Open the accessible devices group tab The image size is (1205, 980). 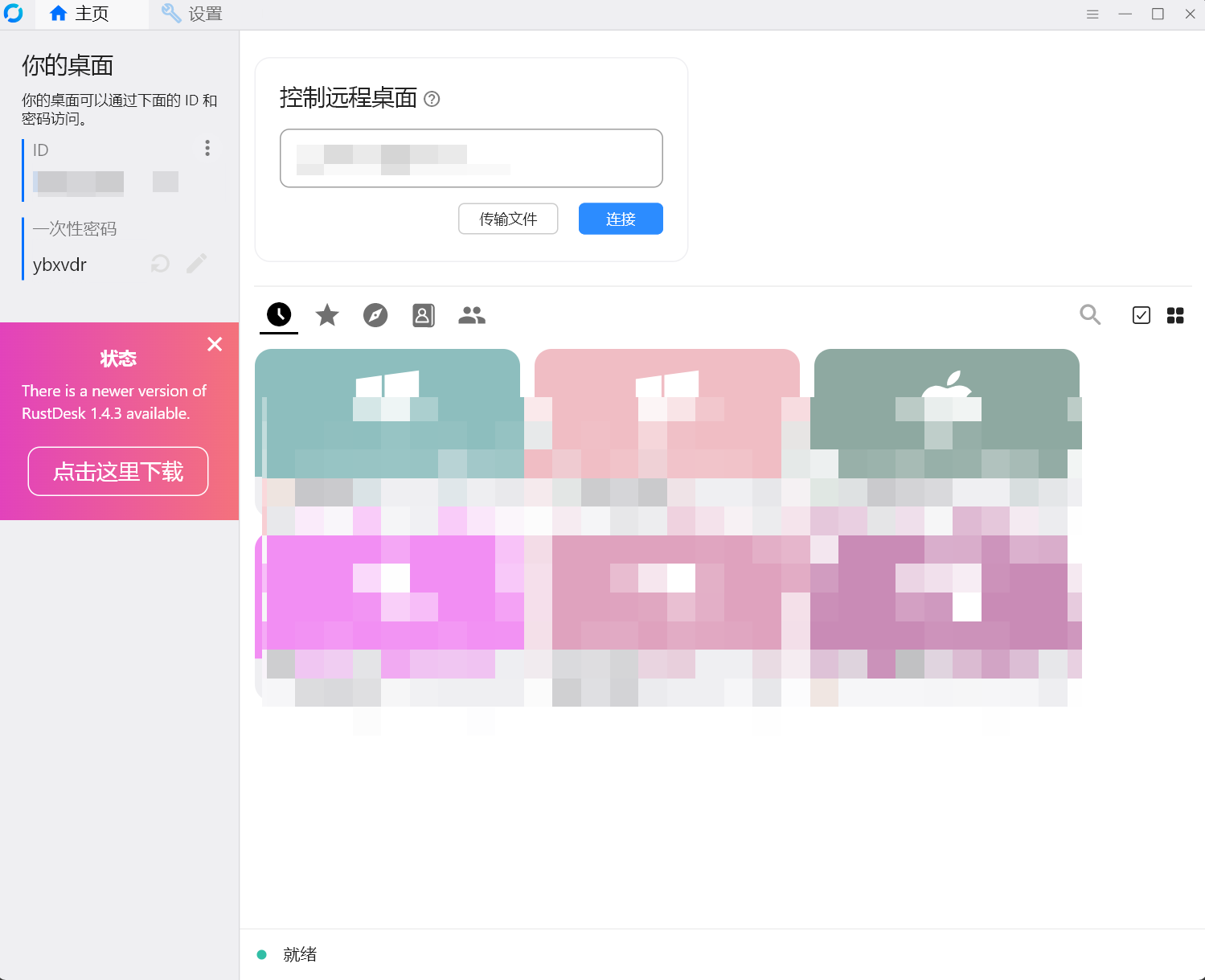coord(472,315)
